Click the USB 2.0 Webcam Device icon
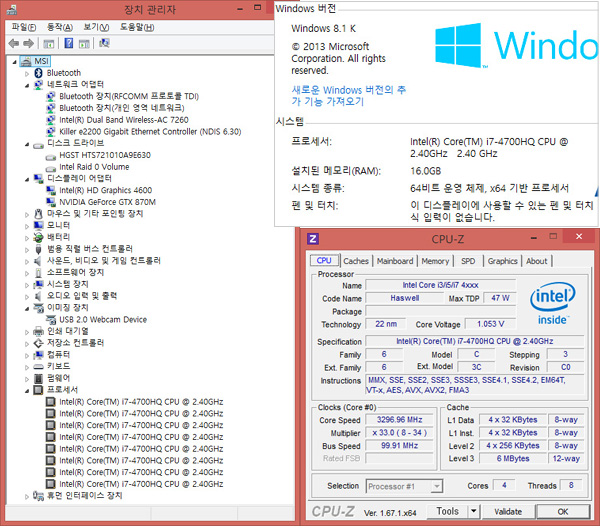Image resolution: width=600 pixels, height=528 pixels. [51, 319]
